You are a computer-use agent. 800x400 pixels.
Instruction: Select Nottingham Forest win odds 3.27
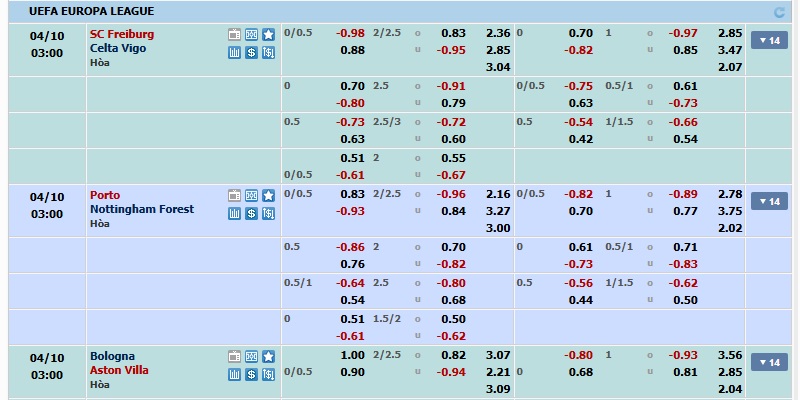click(498, 211)
